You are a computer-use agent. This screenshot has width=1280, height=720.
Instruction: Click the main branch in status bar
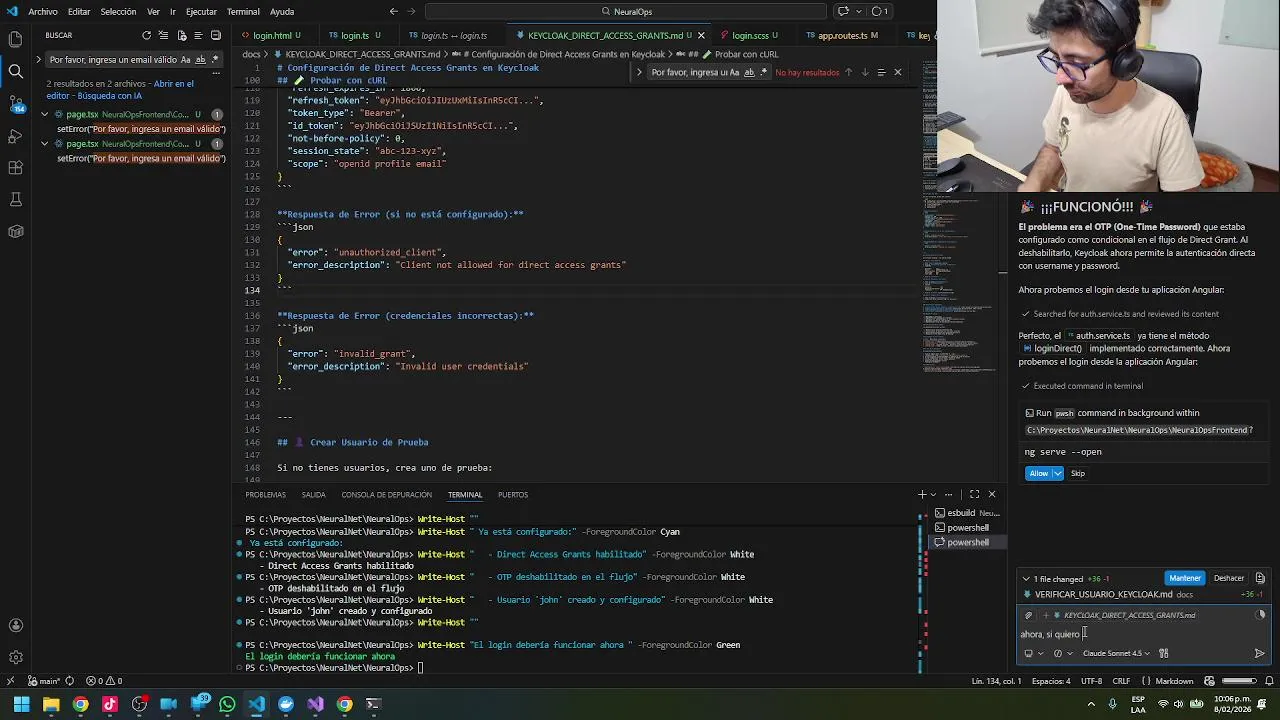click(x=46, y=681)
